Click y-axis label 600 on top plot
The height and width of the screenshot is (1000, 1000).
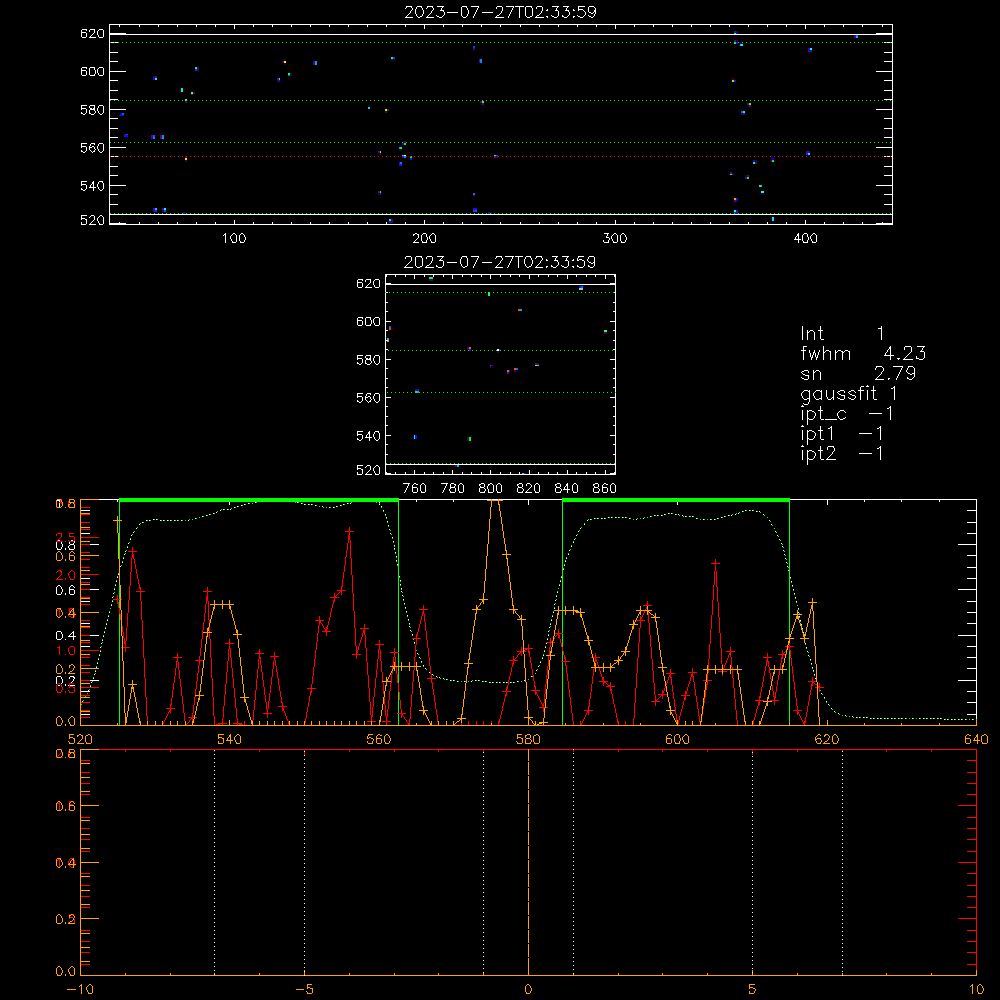coord(92,71)
